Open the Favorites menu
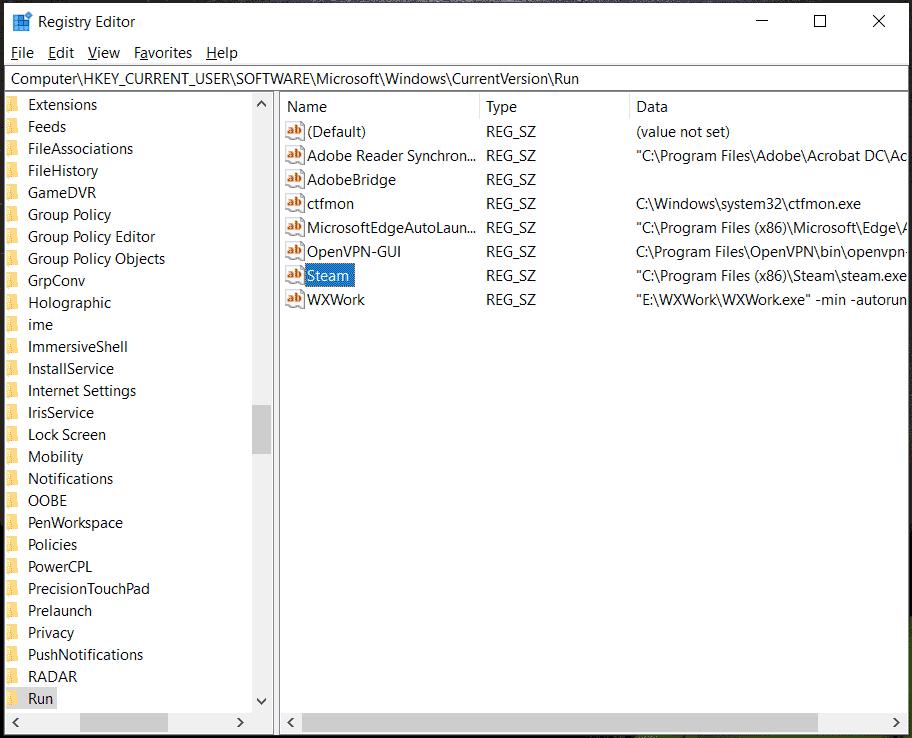 [163, 53]
